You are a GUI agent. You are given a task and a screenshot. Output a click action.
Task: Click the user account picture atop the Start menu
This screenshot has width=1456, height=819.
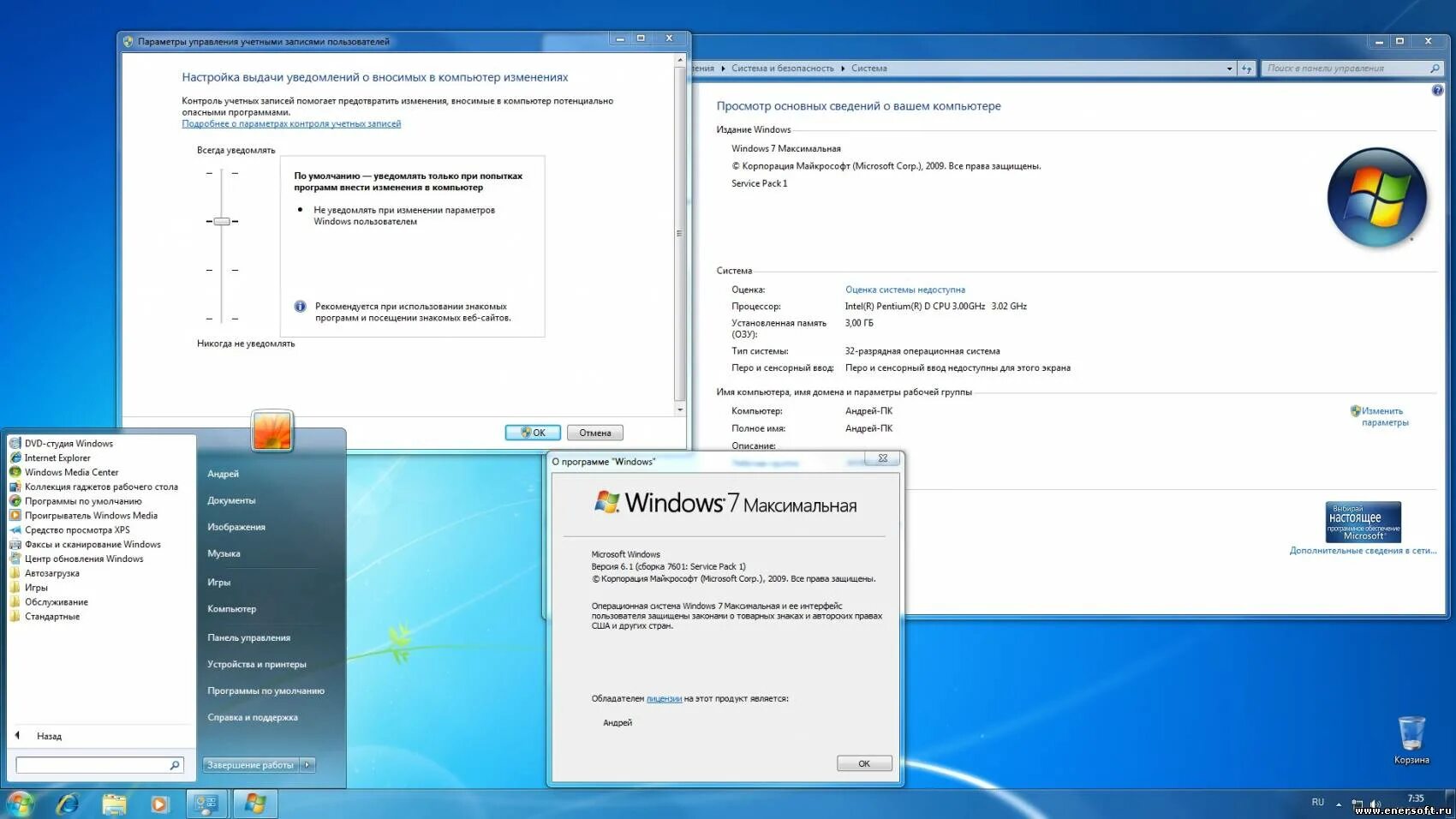click(x=272, y=430)
